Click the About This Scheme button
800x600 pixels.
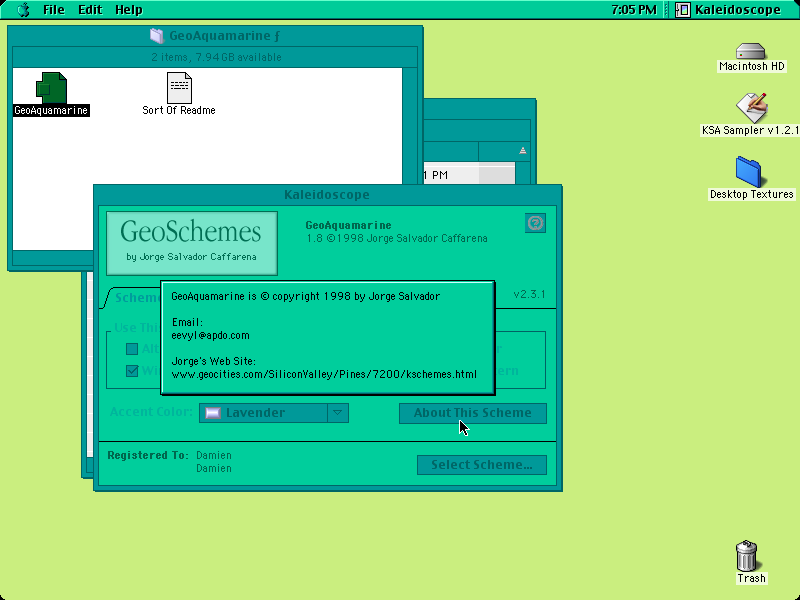pos(472,413)
